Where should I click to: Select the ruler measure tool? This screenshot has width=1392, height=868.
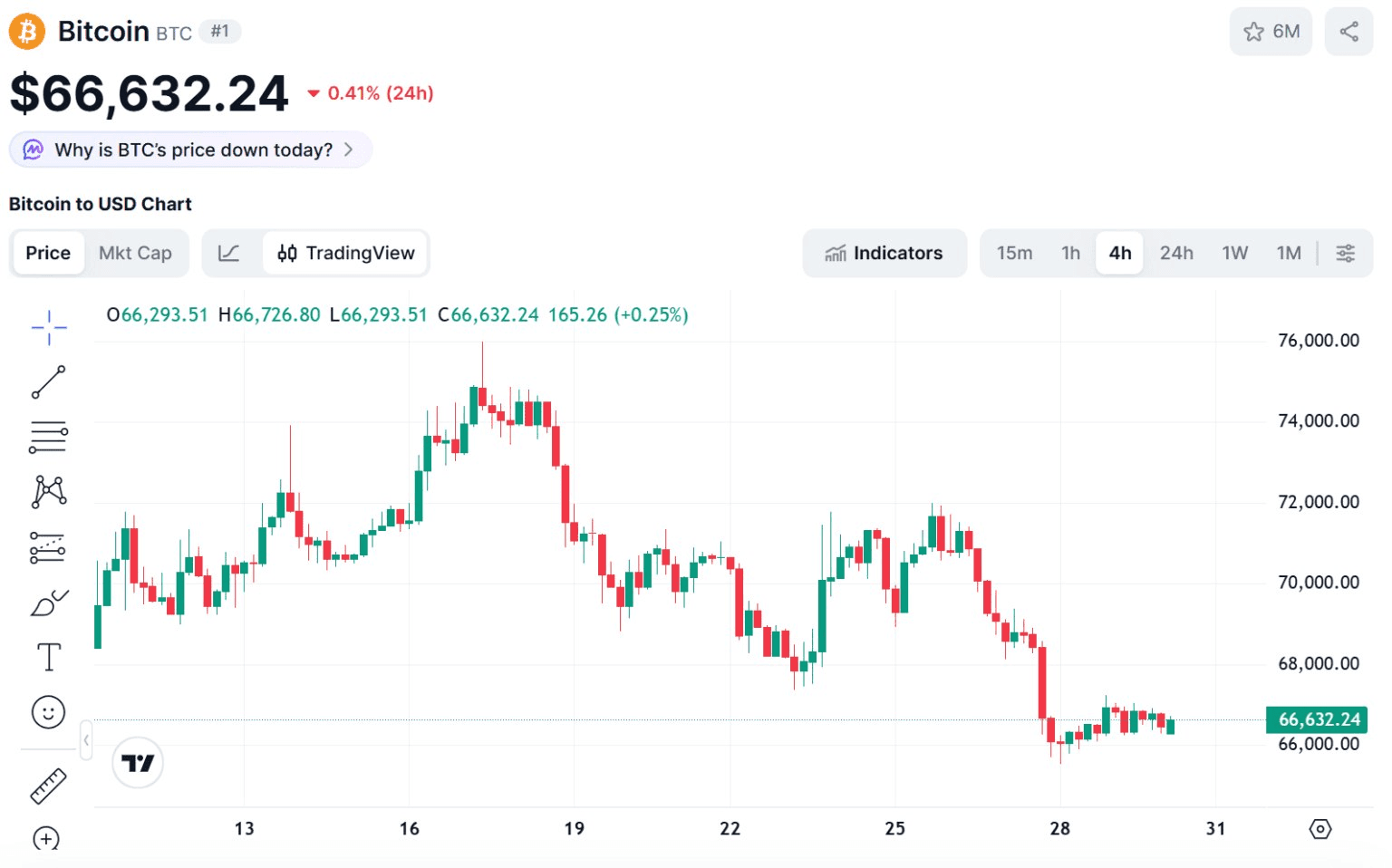(x=49, y=786)
